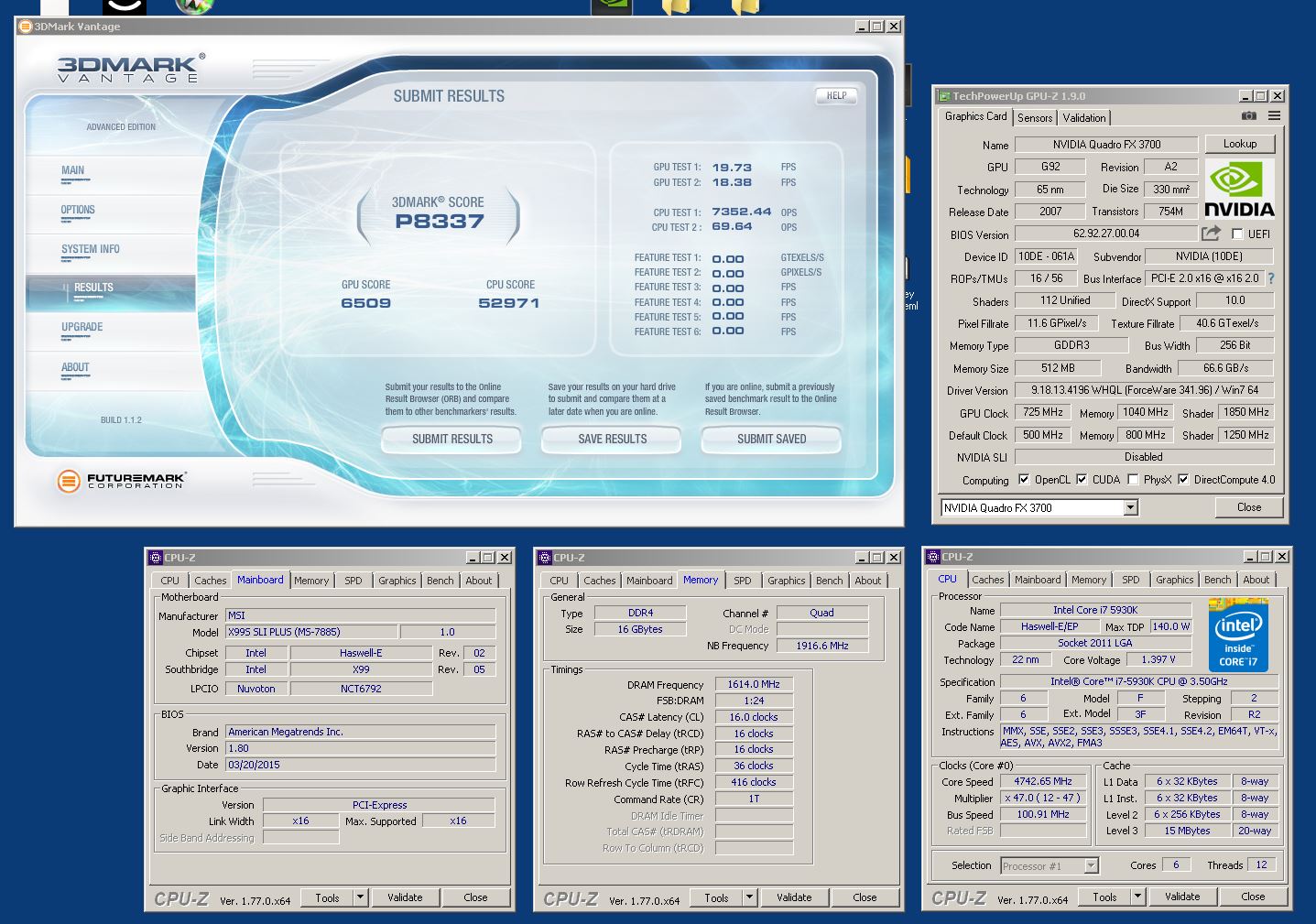Toggle the CUDA checkbox

pos(1082,479)
